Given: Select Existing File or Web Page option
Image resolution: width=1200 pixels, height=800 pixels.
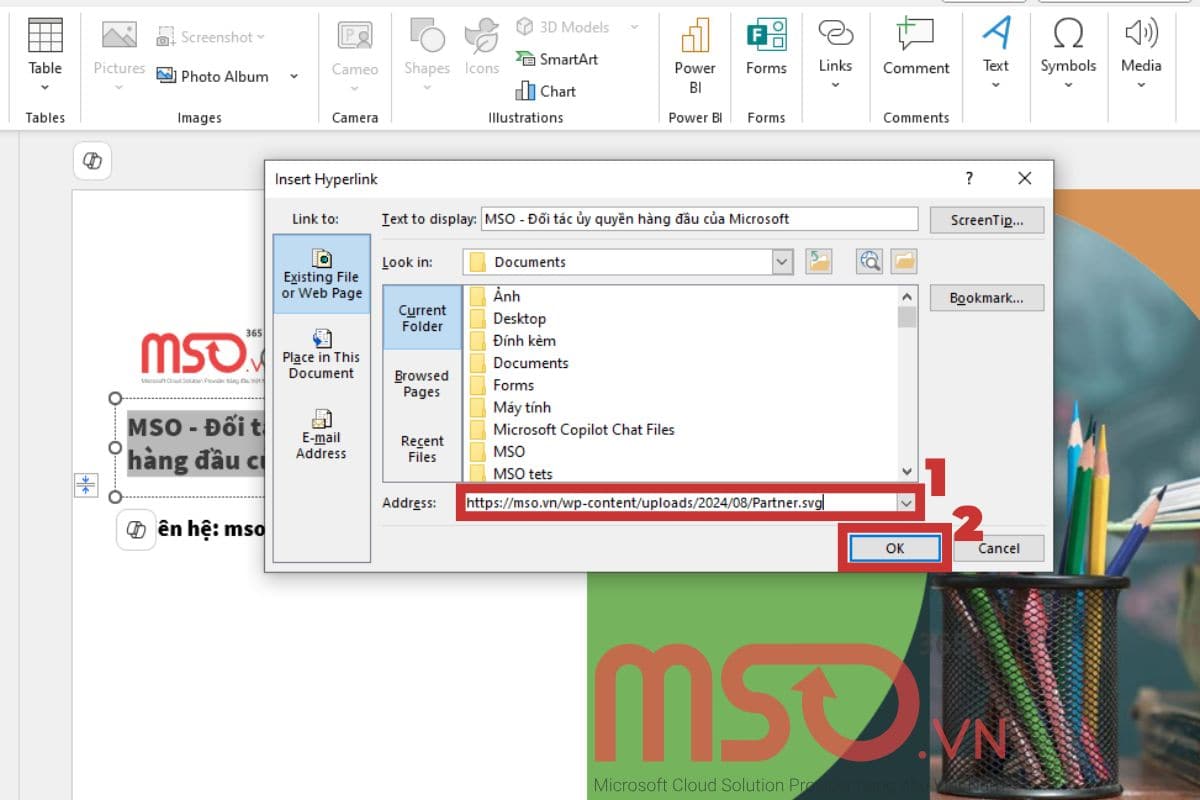Looking at the screenshot, I should (x=321, y=274).
